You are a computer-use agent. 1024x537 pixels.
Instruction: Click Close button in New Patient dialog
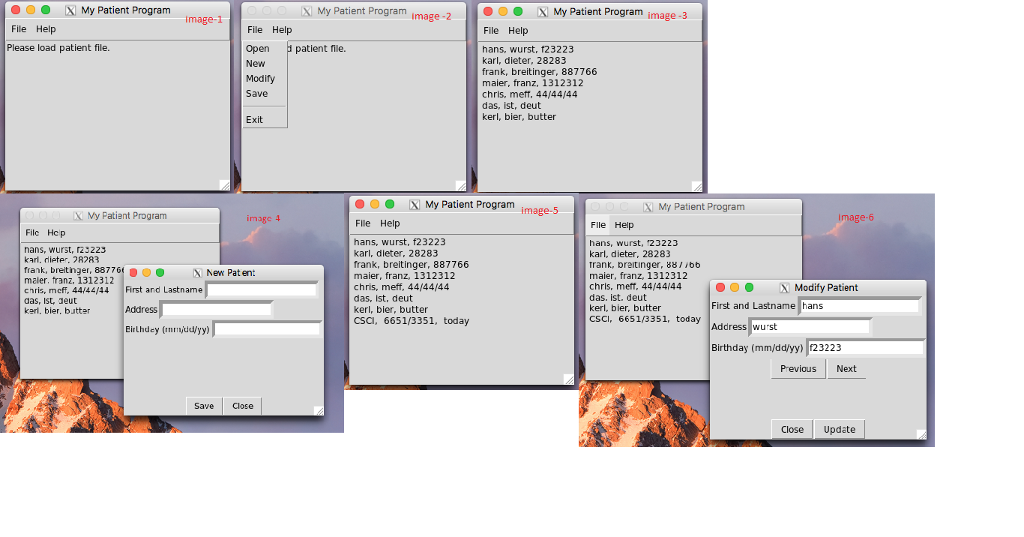pos(242,406)
